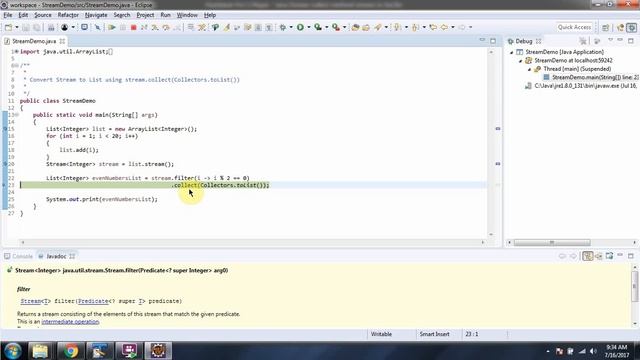Image resolution: width=640 pixels, height=360 pixels.
Task: Toggle the breakpoint on line 20
Action: (5, 164)
